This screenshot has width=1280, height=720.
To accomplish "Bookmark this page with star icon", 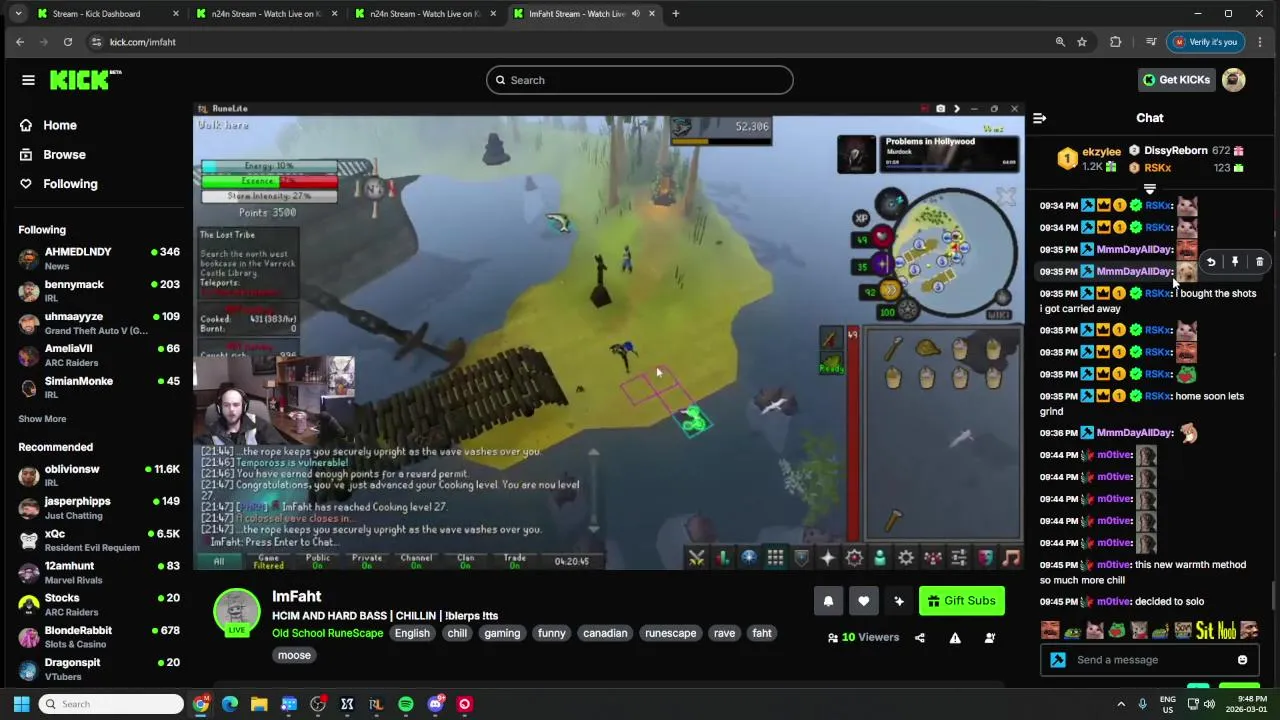I will (x=1082, y=42).
